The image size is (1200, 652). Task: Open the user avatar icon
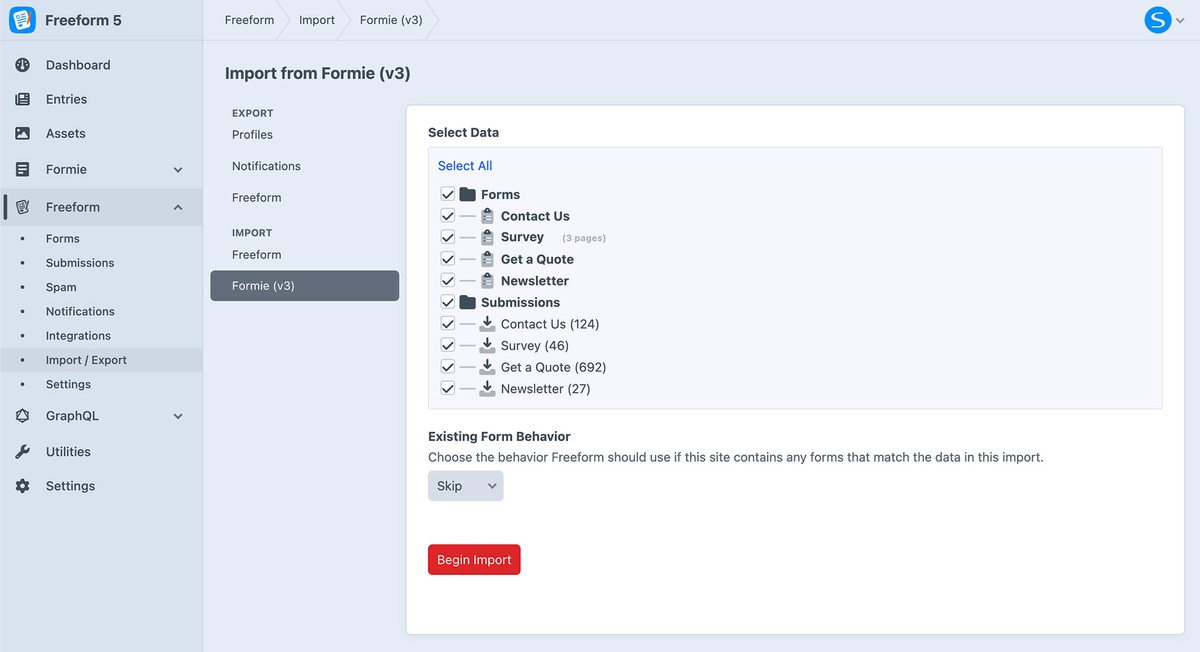pos(1158,20)
